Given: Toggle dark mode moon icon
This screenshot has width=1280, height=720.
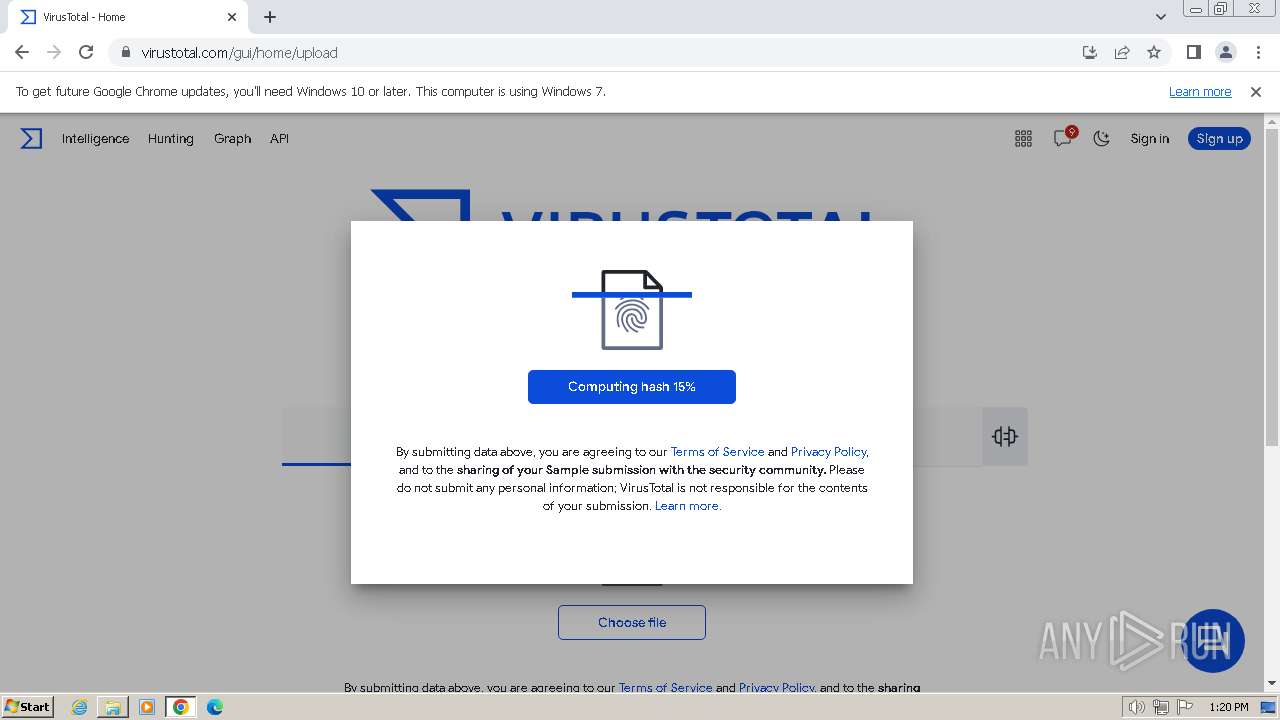Looking at the screenshot, I should [x=1102, y=139].
